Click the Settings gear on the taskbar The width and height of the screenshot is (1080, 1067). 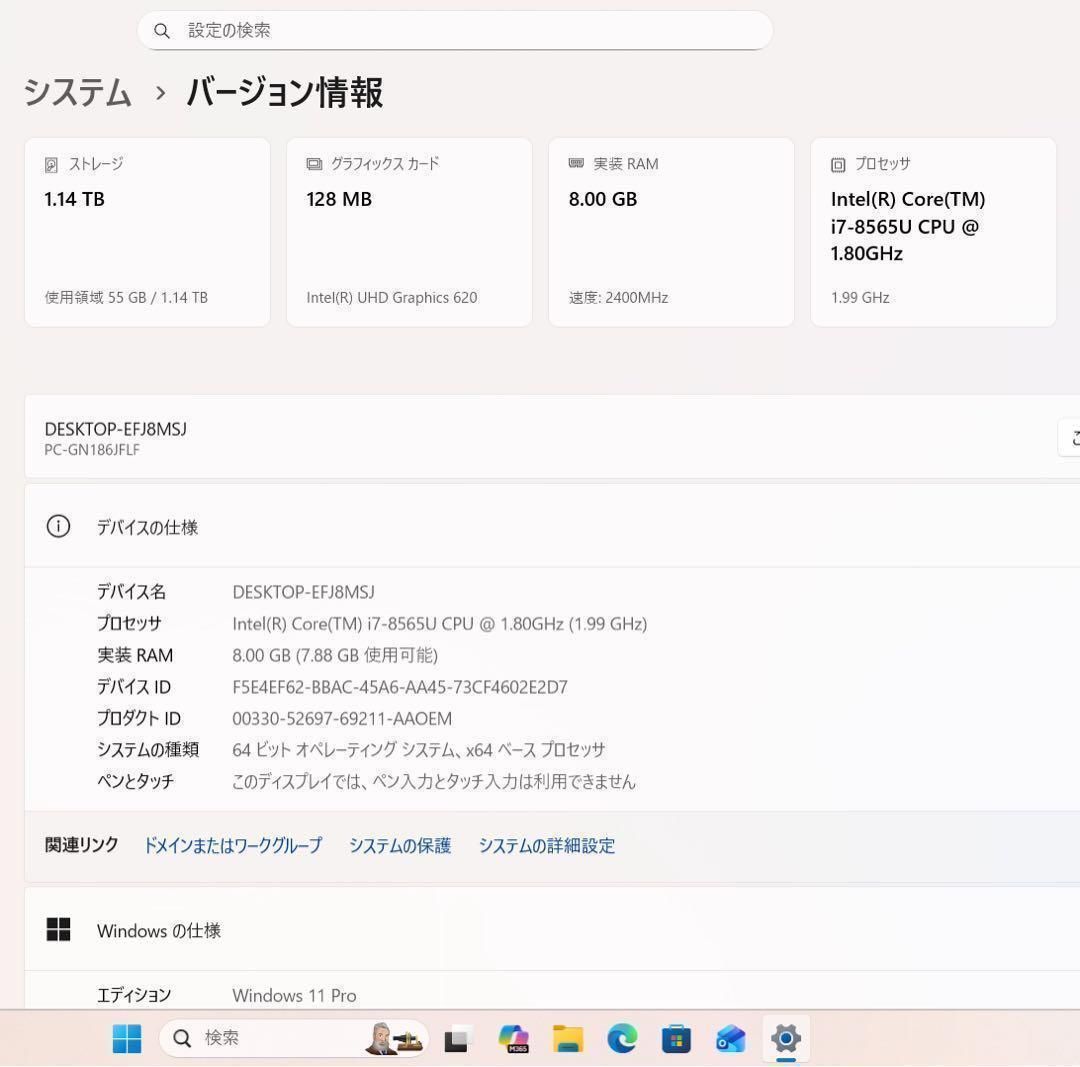click(786, 1039)
